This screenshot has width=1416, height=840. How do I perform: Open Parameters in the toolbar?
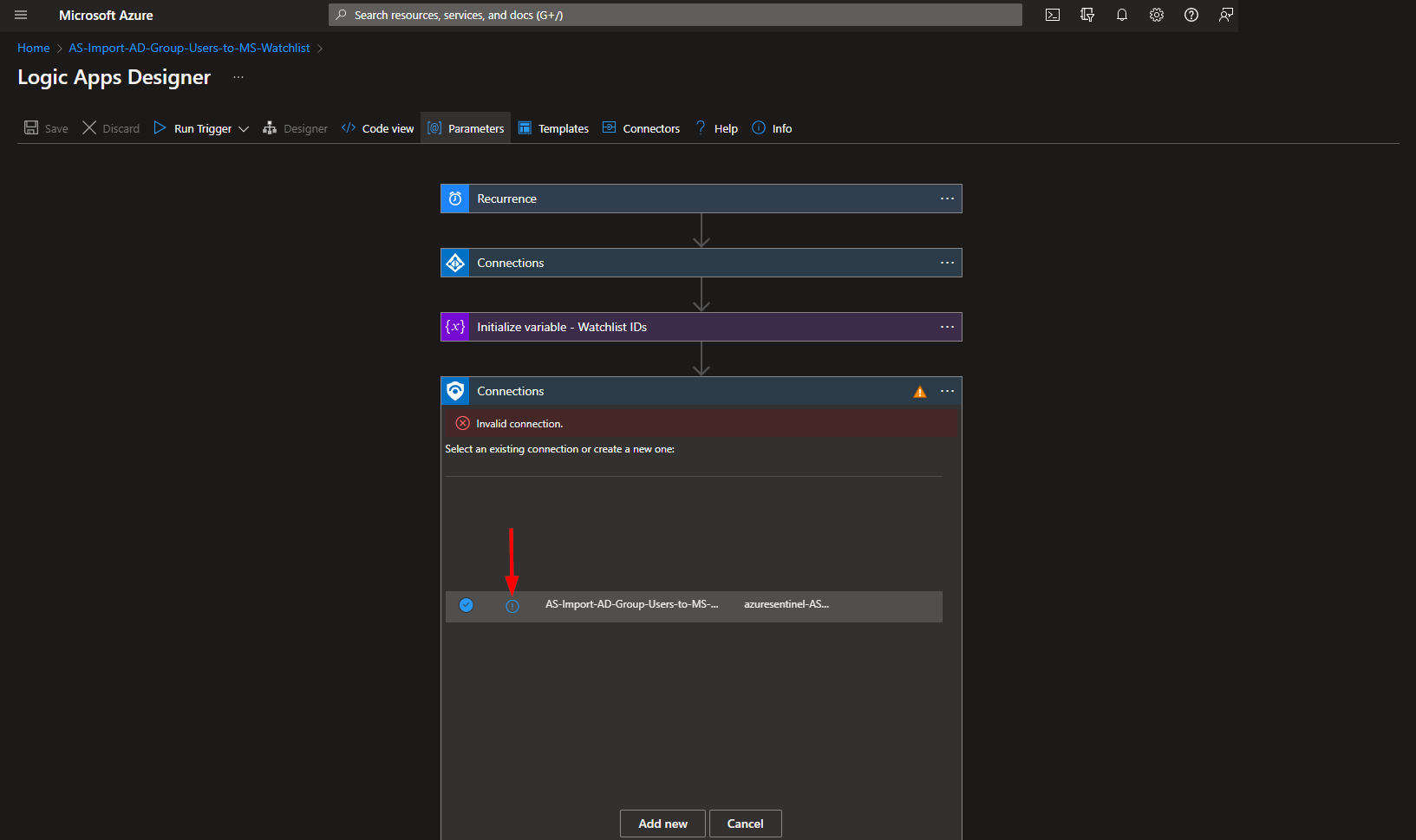466,128
